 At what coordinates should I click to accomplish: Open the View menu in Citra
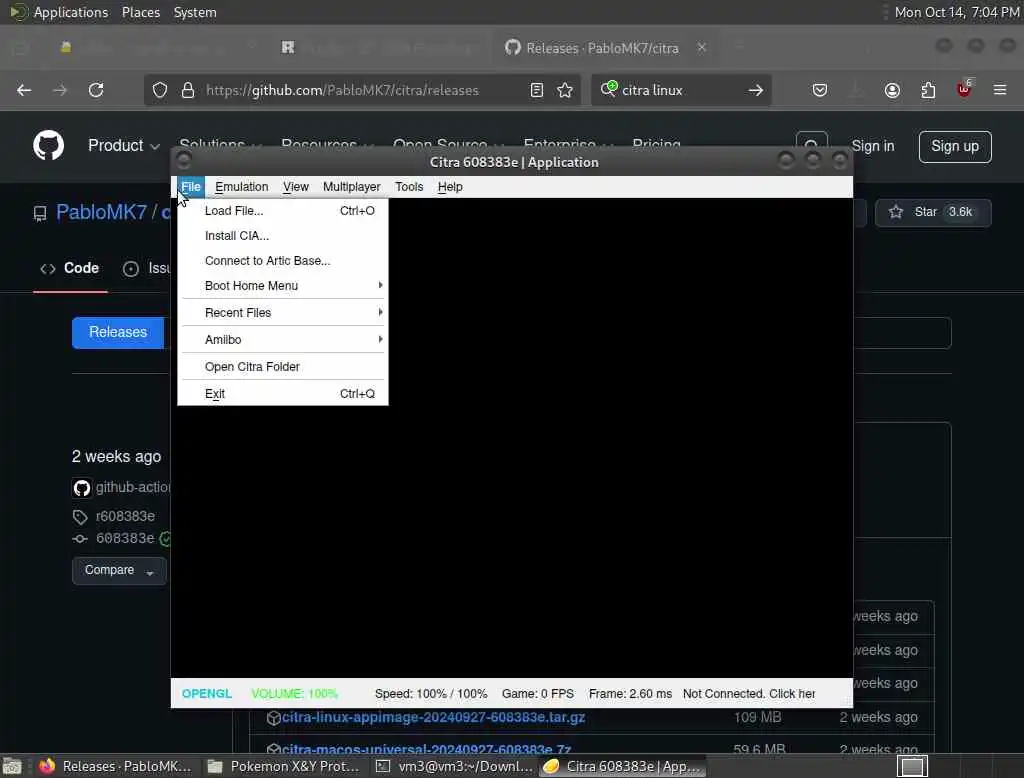pos(296,187)
